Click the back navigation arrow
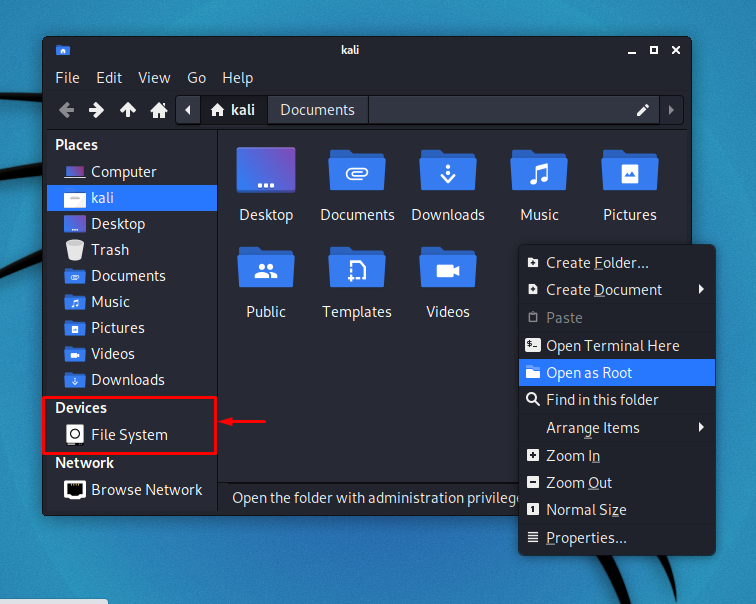The width and height of the screenshot is (756, 604). (x=66, y=110)
